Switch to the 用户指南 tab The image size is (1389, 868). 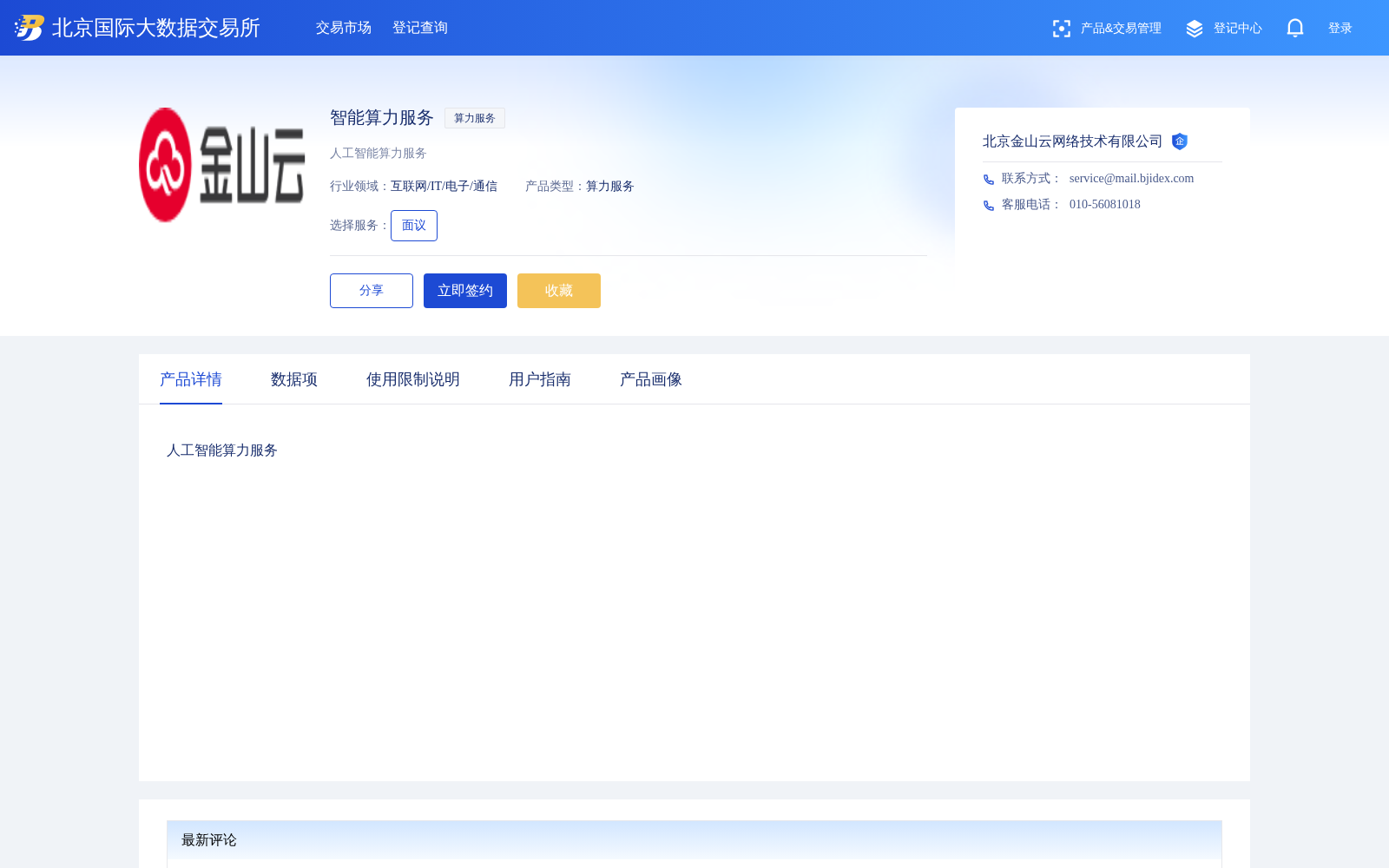(540, 379)
